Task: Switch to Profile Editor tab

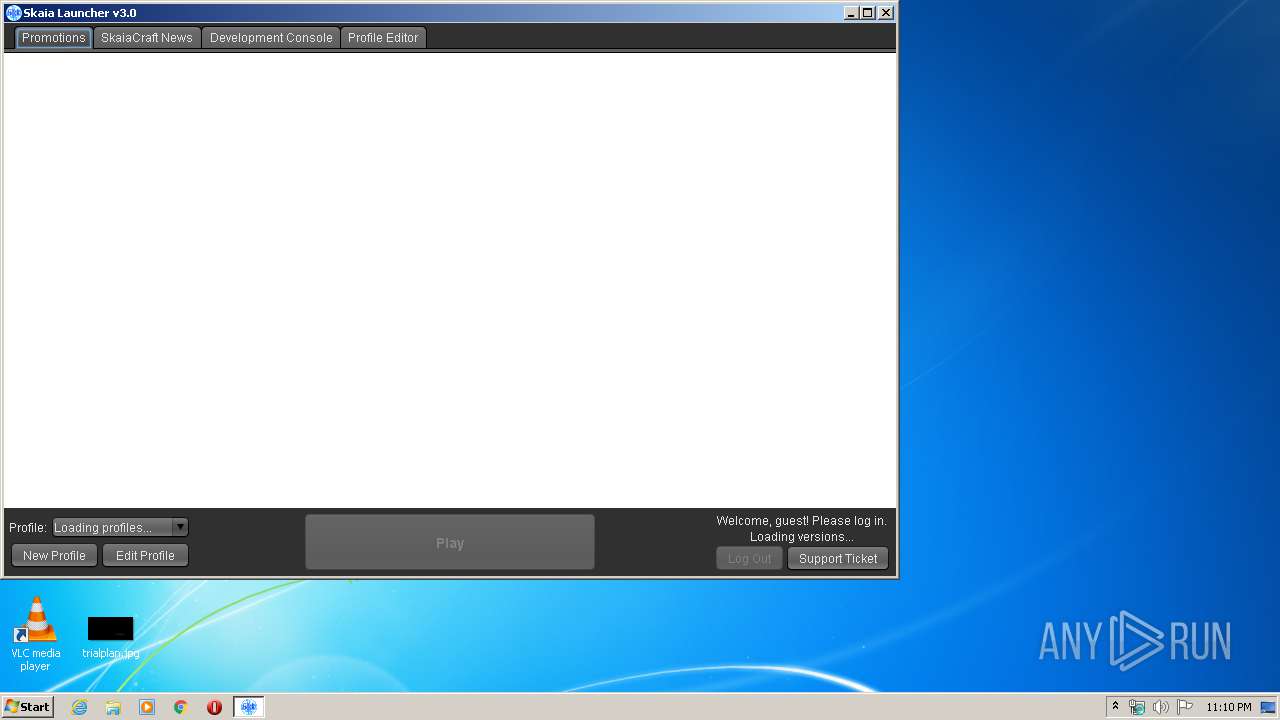Action: coord(383,38)
